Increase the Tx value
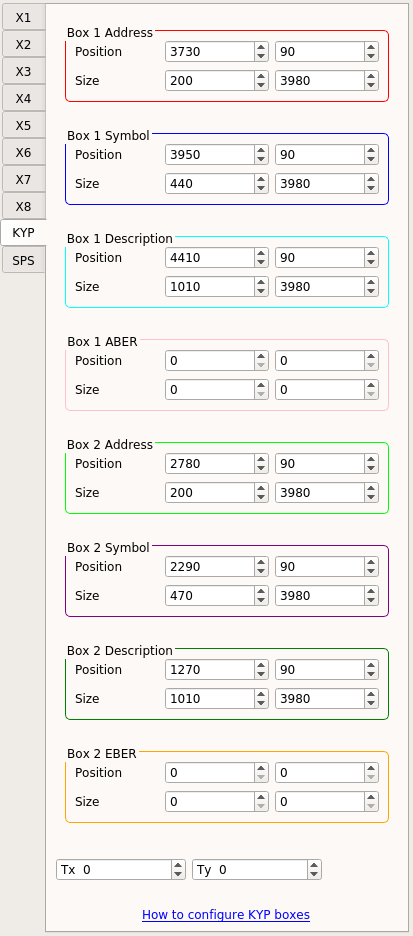The width and height of the screenshot is (413, 936). tap(178, 865)
